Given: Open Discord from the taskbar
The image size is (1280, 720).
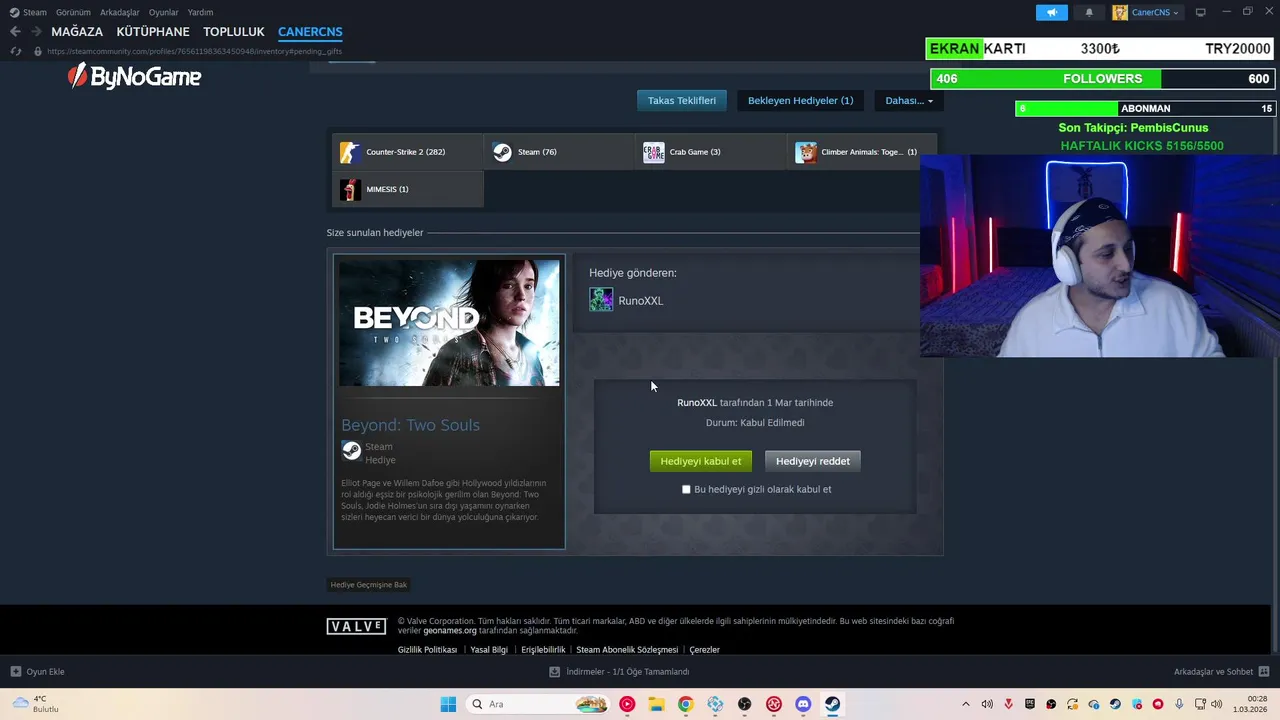Looking at the screenshot, I should click(x=803, y=704).
